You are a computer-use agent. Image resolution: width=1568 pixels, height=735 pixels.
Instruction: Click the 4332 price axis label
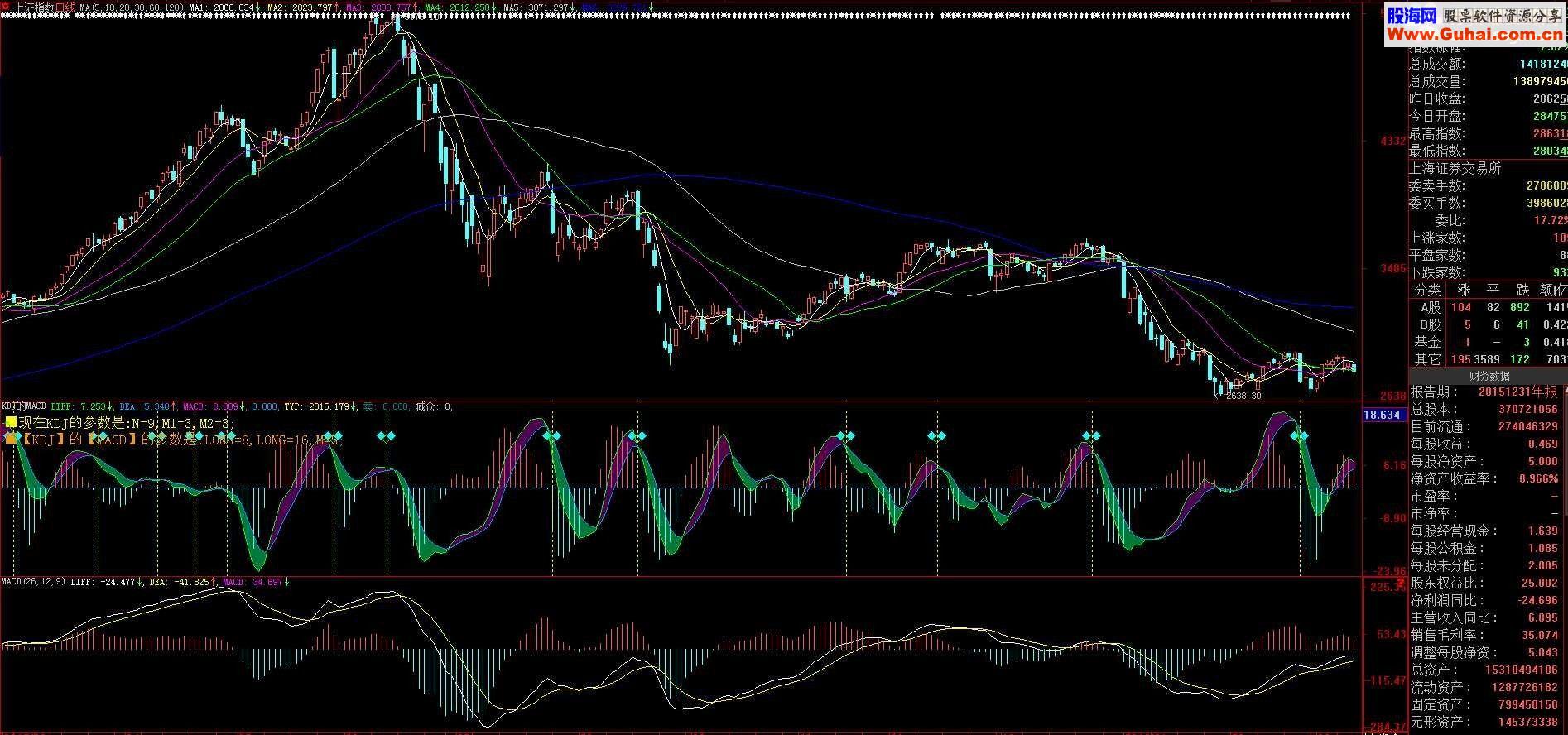click(x=1392, y=141)
